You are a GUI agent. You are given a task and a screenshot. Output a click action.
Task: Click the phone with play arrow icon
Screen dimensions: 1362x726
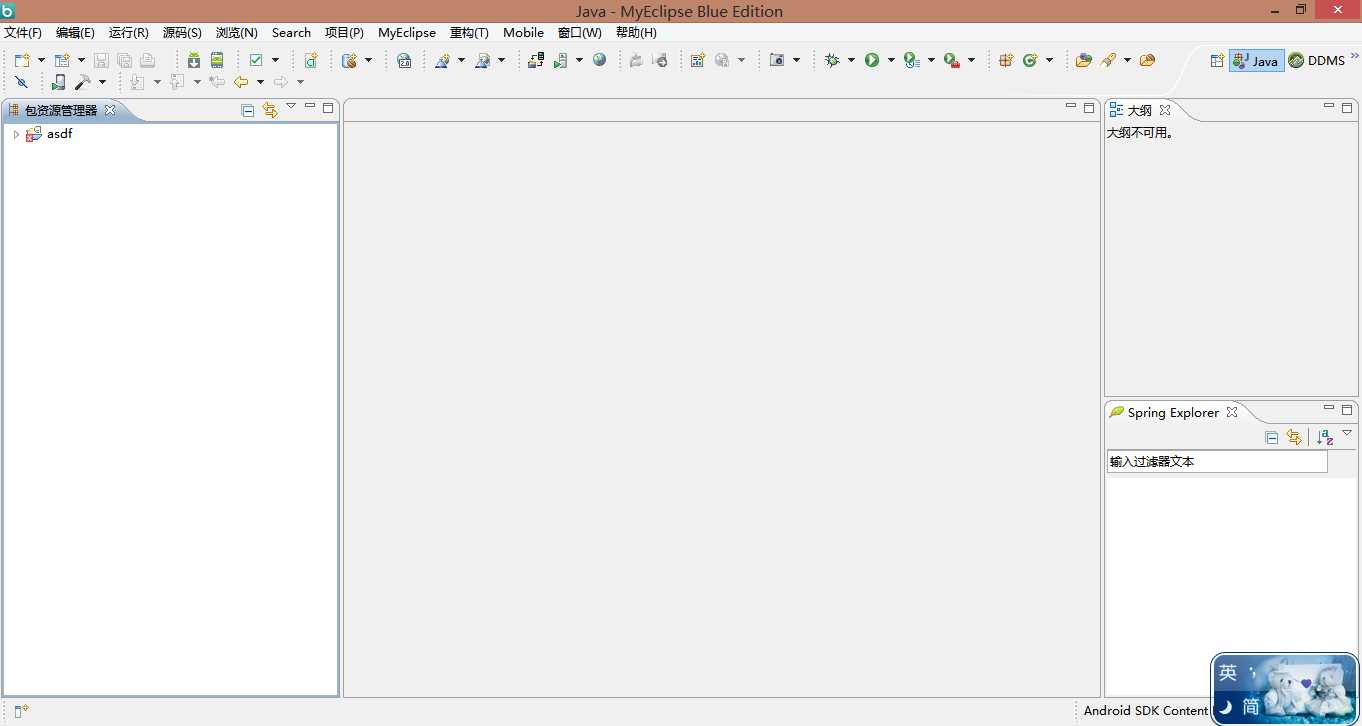coord(59,82)
